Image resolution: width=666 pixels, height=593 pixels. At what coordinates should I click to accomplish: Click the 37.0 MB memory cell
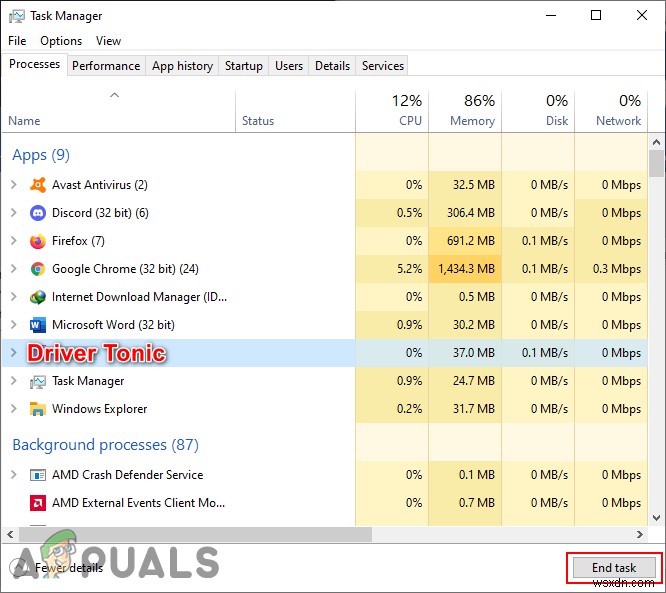click(465, 353)
